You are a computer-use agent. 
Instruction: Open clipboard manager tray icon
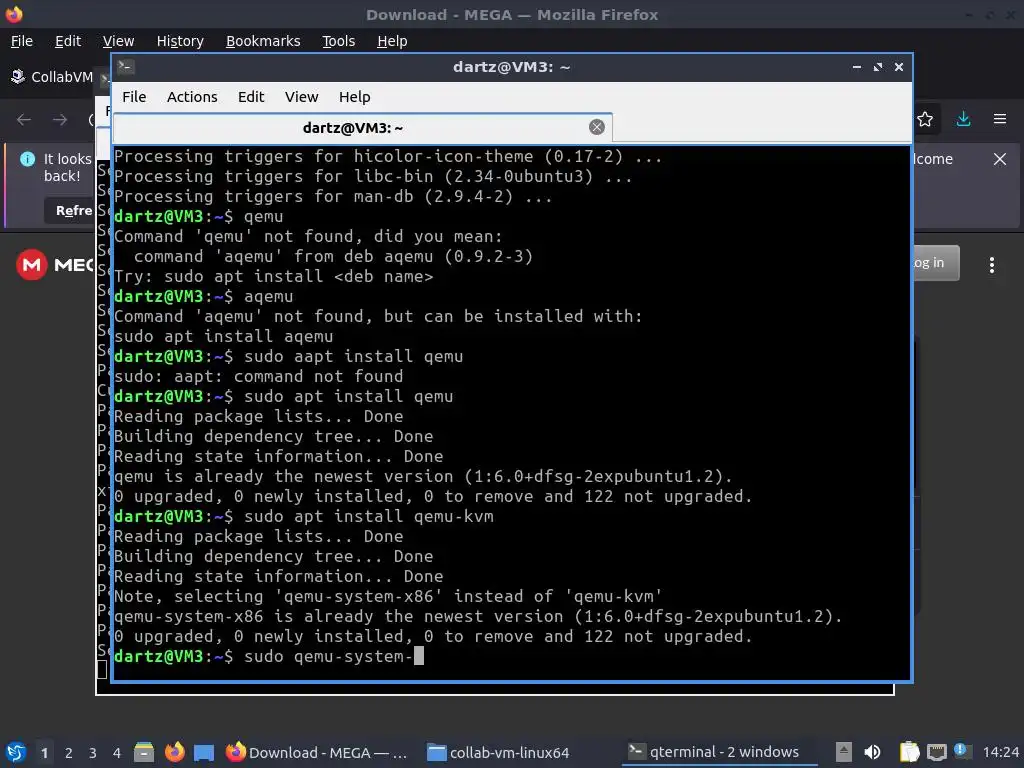tap(909, 752)
